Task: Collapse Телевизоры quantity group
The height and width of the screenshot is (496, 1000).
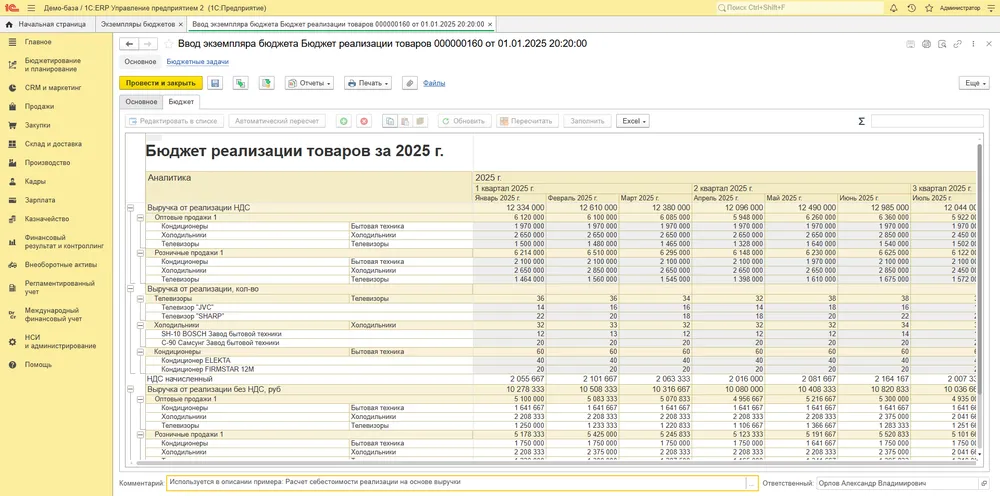Action: pyautogui.click(x=140, y=298)
